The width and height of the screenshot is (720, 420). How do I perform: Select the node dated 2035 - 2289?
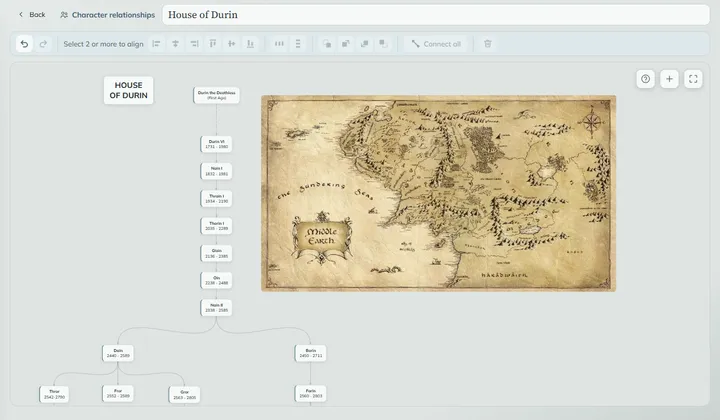216,226
